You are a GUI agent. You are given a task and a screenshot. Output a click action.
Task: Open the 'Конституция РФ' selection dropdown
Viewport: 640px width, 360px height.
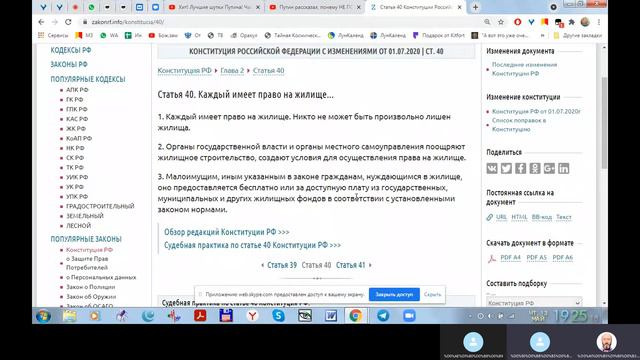(x=534, y=303)
